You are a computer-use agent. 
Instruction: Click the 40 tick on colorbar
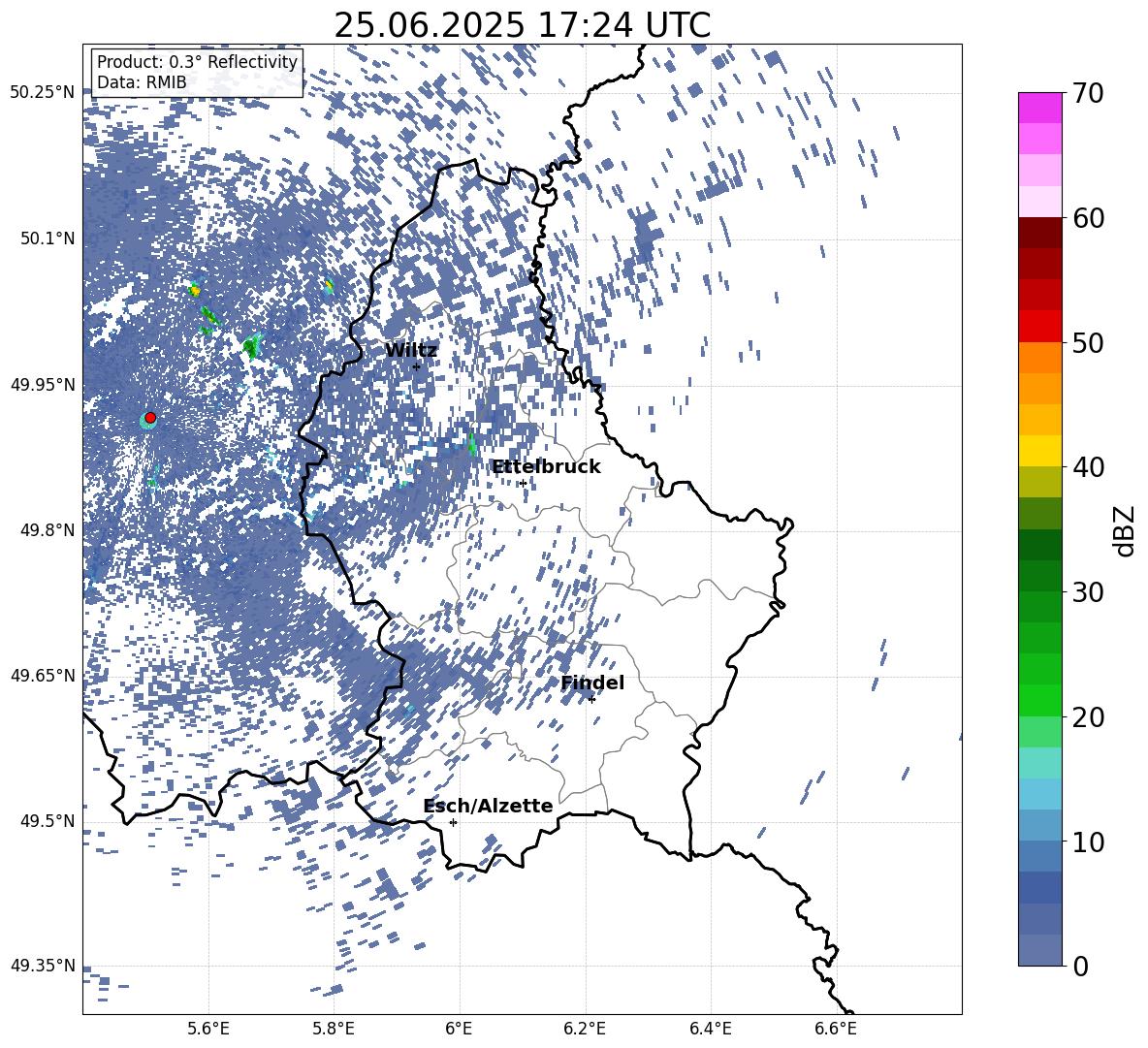(1089, 467)
